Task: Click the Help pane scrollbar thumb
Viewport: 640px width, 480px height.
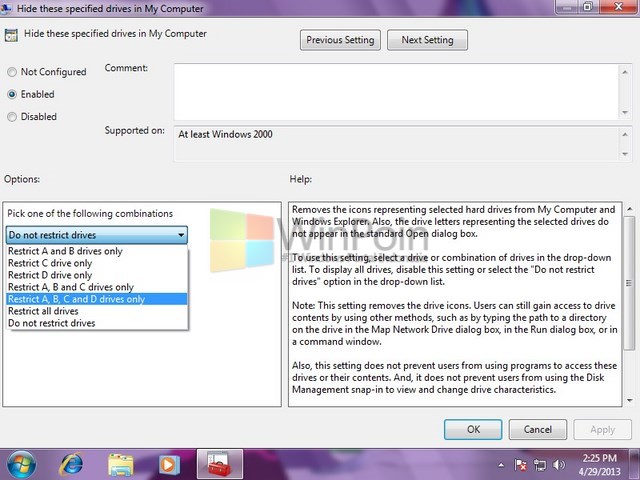Action: click(629, 283)
